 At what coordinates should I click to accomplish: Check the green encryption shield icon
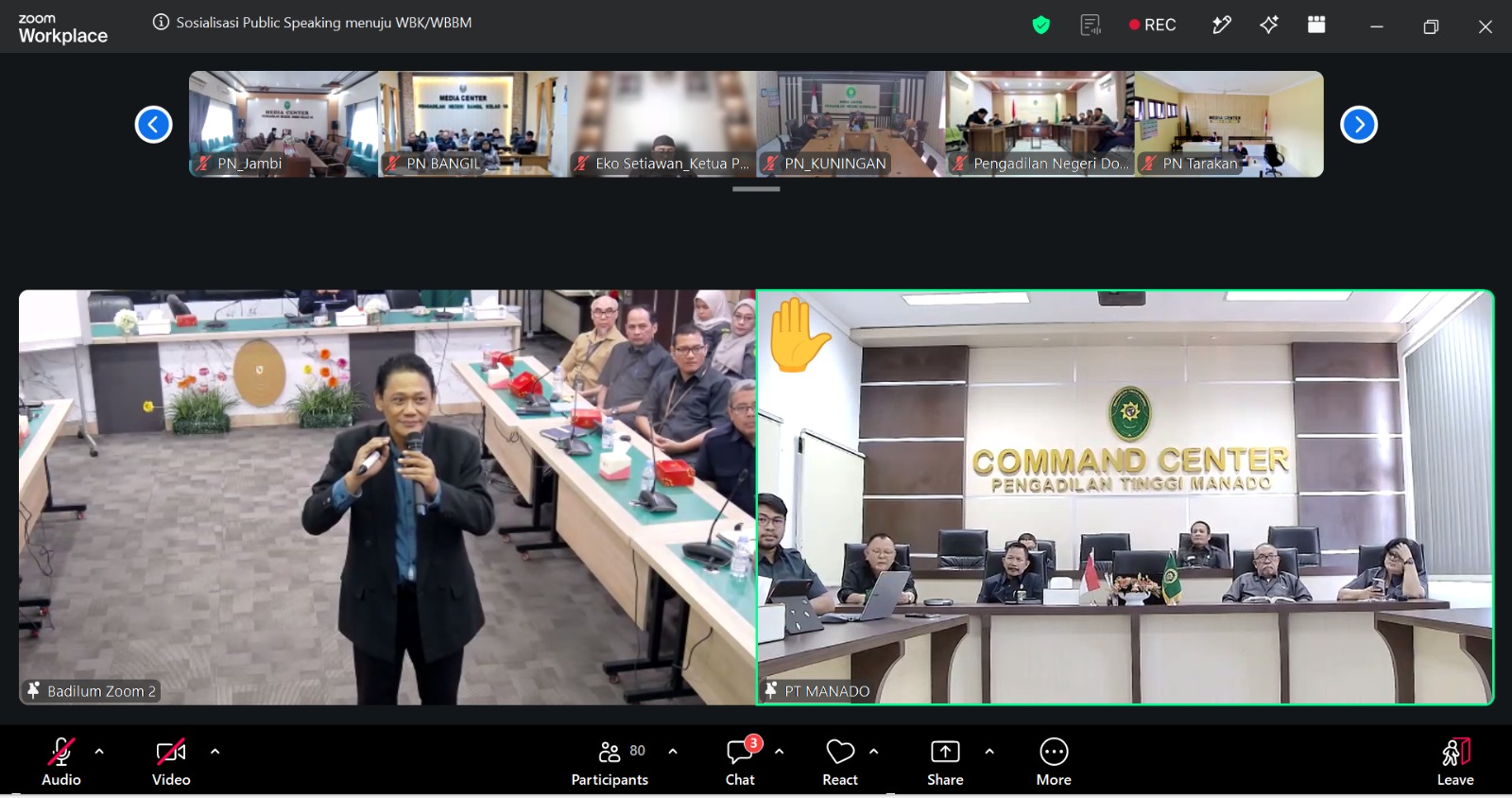pyautogui.click(x=1041, y=26)
